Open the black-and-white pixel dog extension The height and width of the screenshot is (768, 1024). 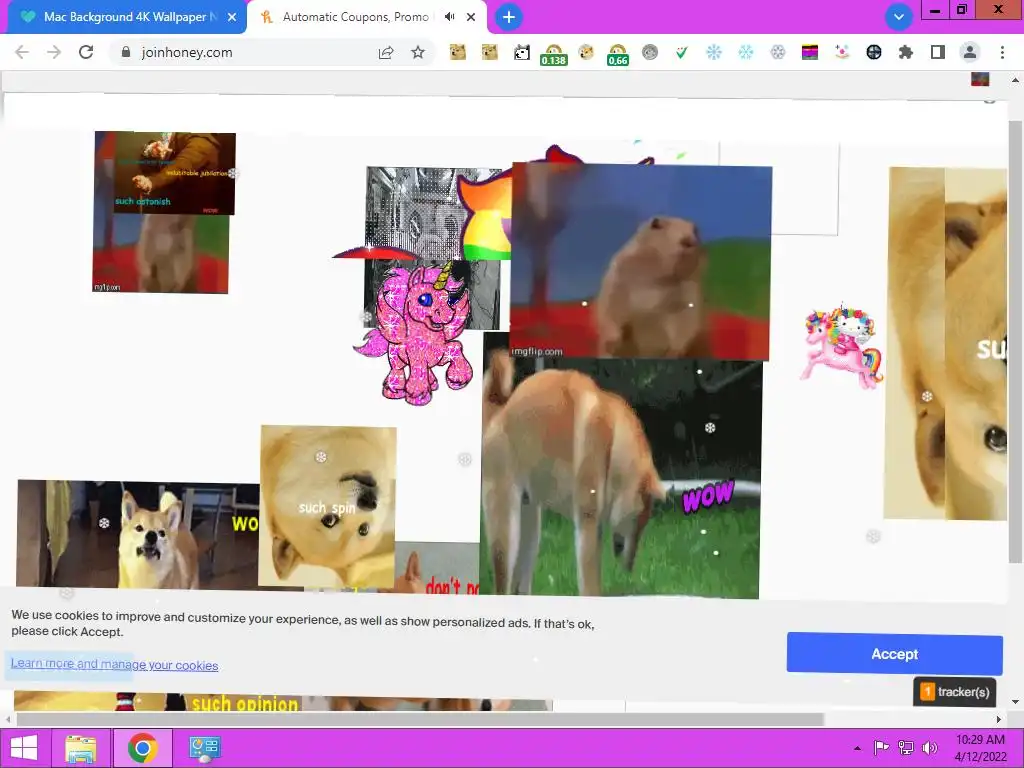(521, 52)
